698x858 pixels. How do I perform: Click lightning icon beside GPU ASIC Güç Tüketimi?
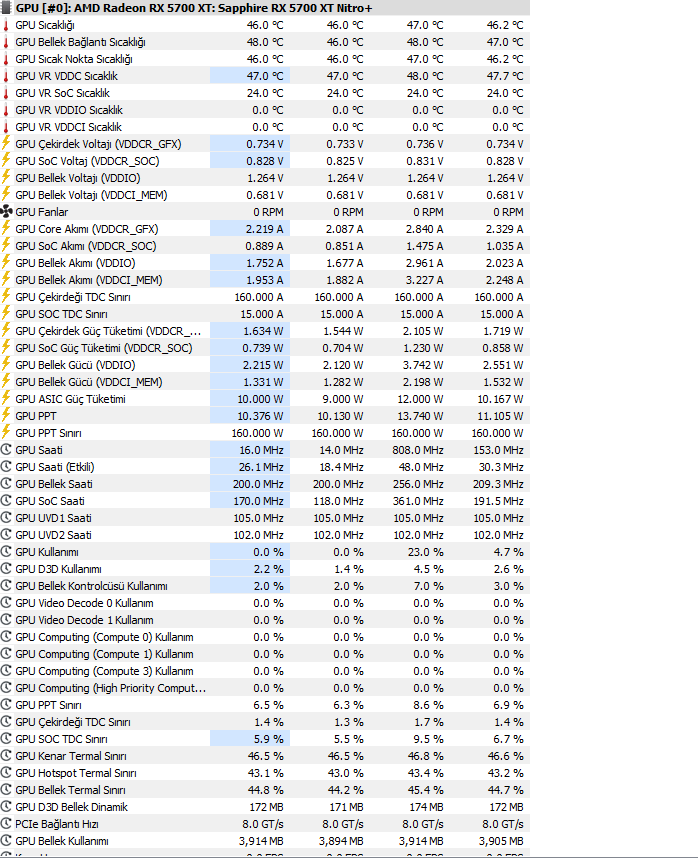(x=6, y=398)
